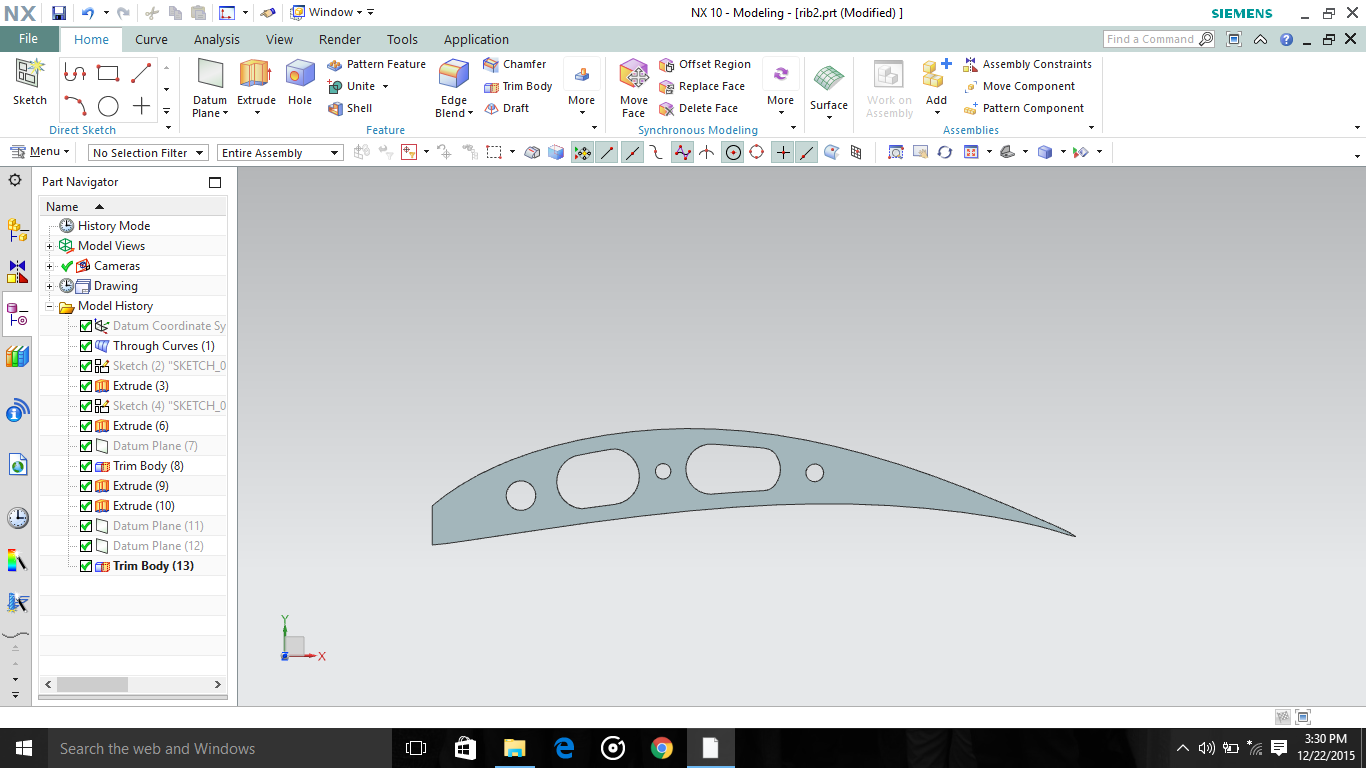Open the Hole feature tool

(300, 82)
